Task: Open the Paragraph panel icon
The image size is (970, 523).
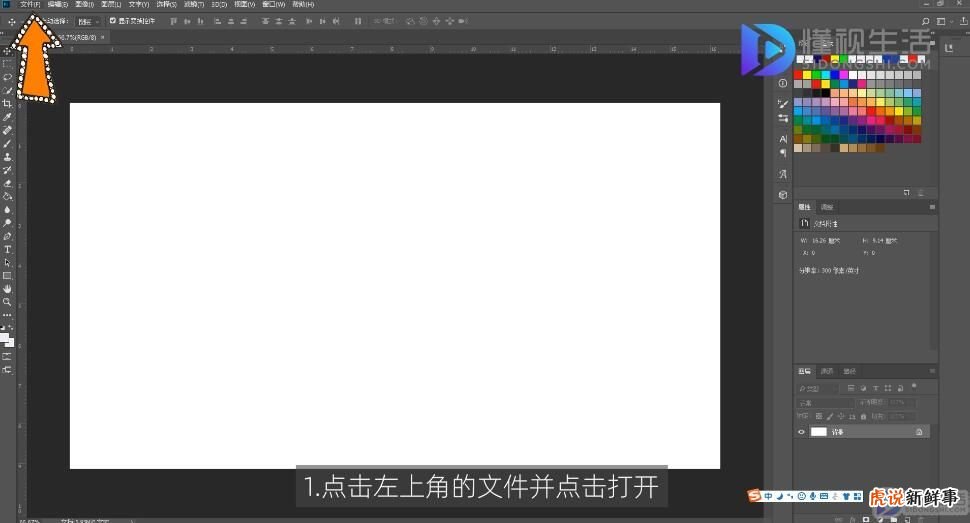Action: coord(783,152)
